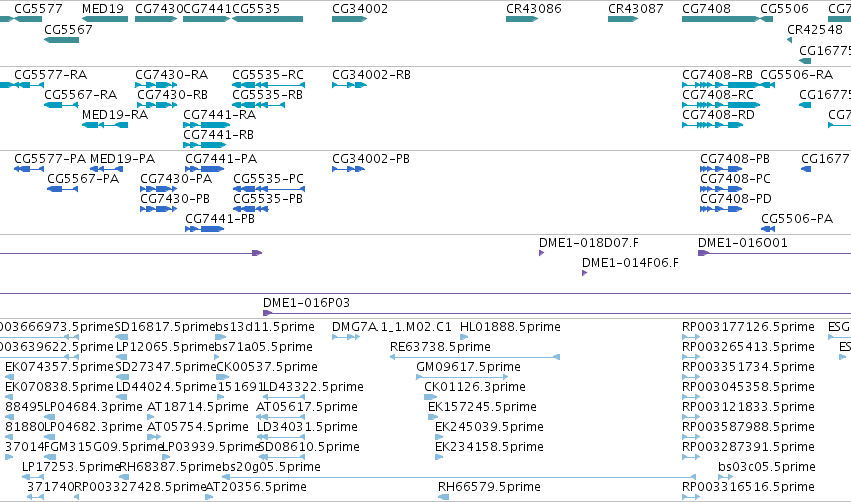The image size is (851, 502).
Task: Open EST CK01126.3prime label
Action: [475, 387]
